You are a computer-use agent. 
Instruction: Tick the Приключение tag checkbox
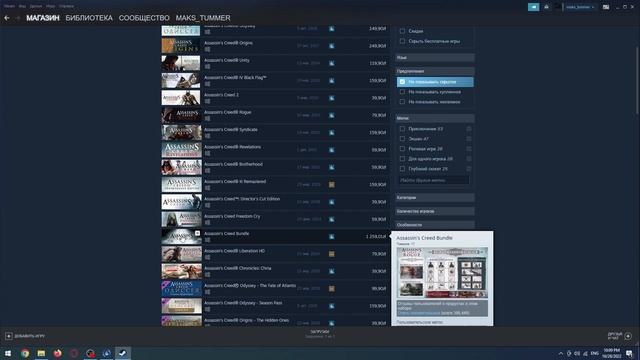pyautogui.click(x=402, y=129)
